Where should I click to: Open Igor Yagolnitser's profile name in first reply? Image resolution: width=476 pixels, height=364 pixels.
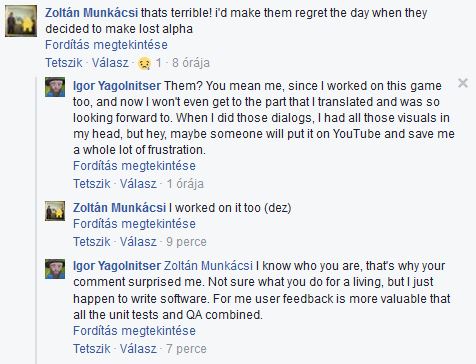point(117,86)
